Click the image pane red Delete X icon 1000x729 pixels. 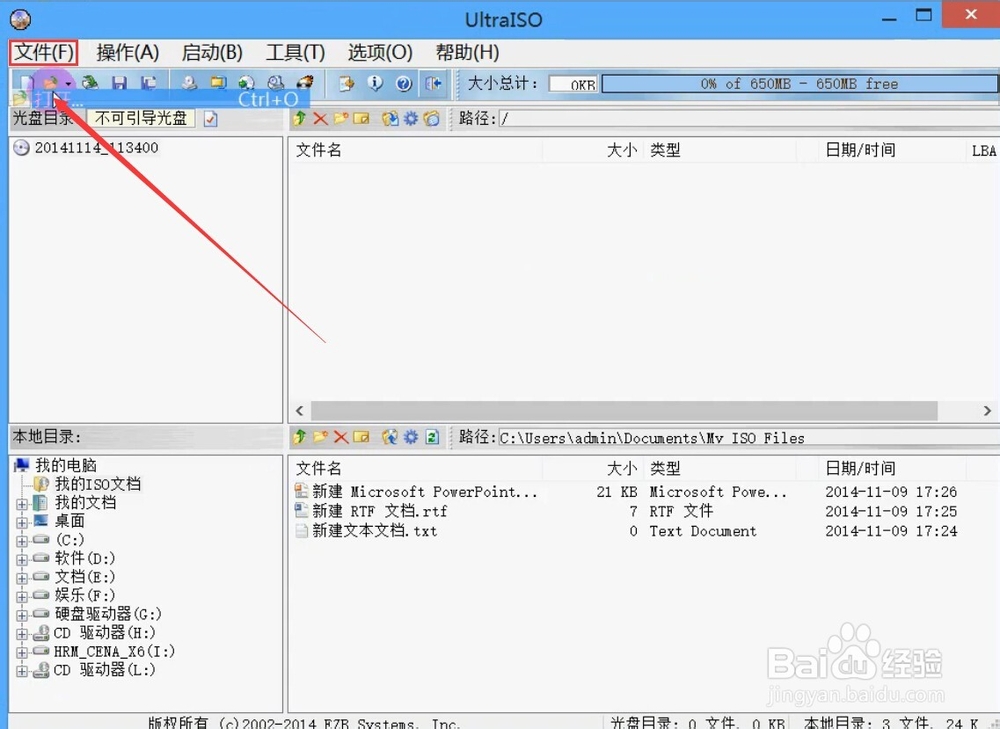tap(321, 119)
